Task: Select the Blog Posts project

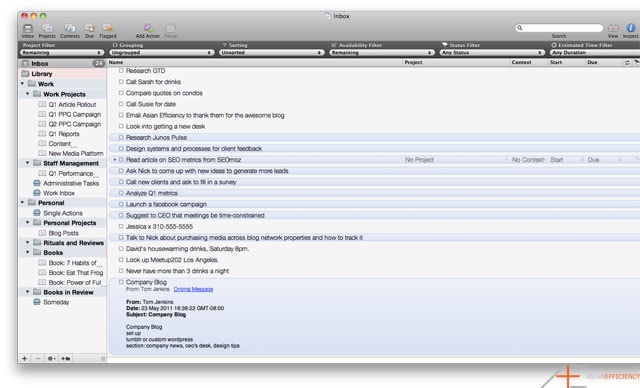Action: click(64, 233)
